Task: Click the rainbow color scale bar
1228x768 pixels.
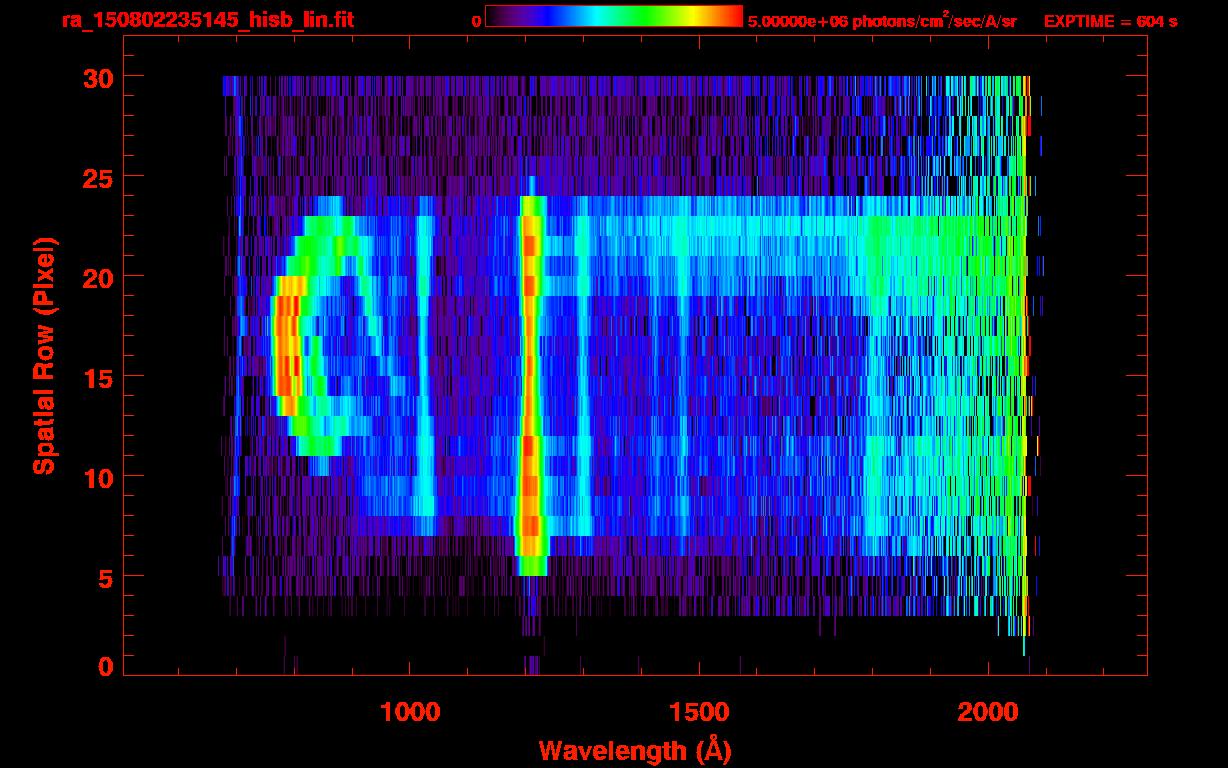Action: [613, 17]
